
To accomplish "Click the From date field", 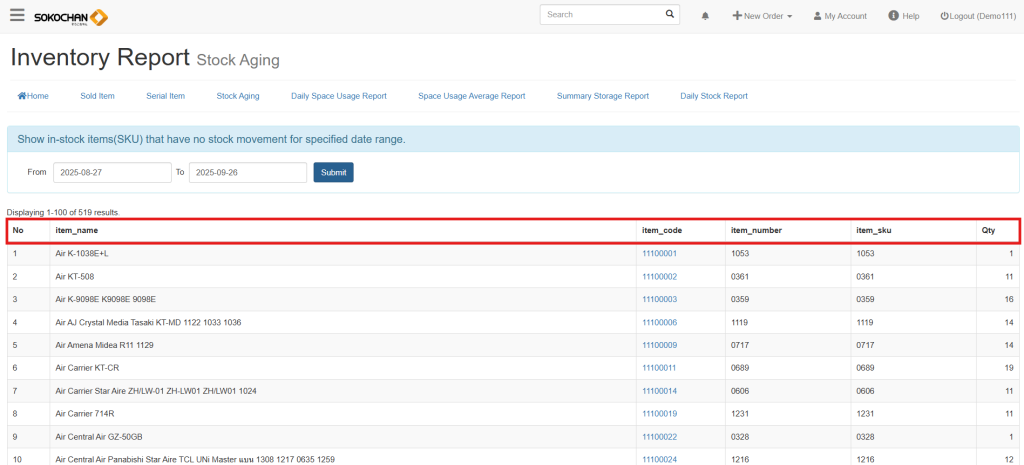I will pos(112,173).
